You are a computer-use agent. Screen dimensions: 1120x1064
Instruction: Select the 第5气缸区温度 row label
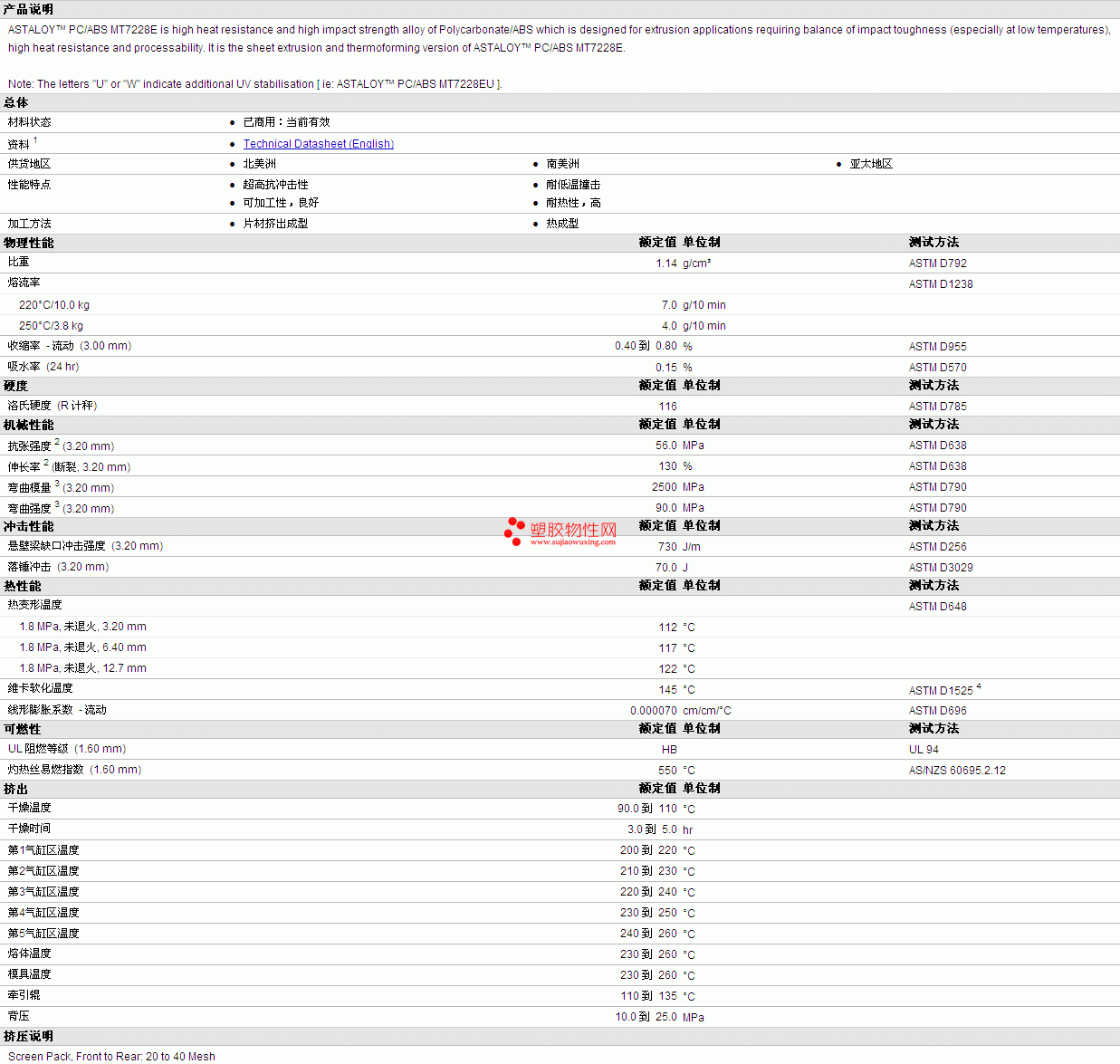(43, 934)
